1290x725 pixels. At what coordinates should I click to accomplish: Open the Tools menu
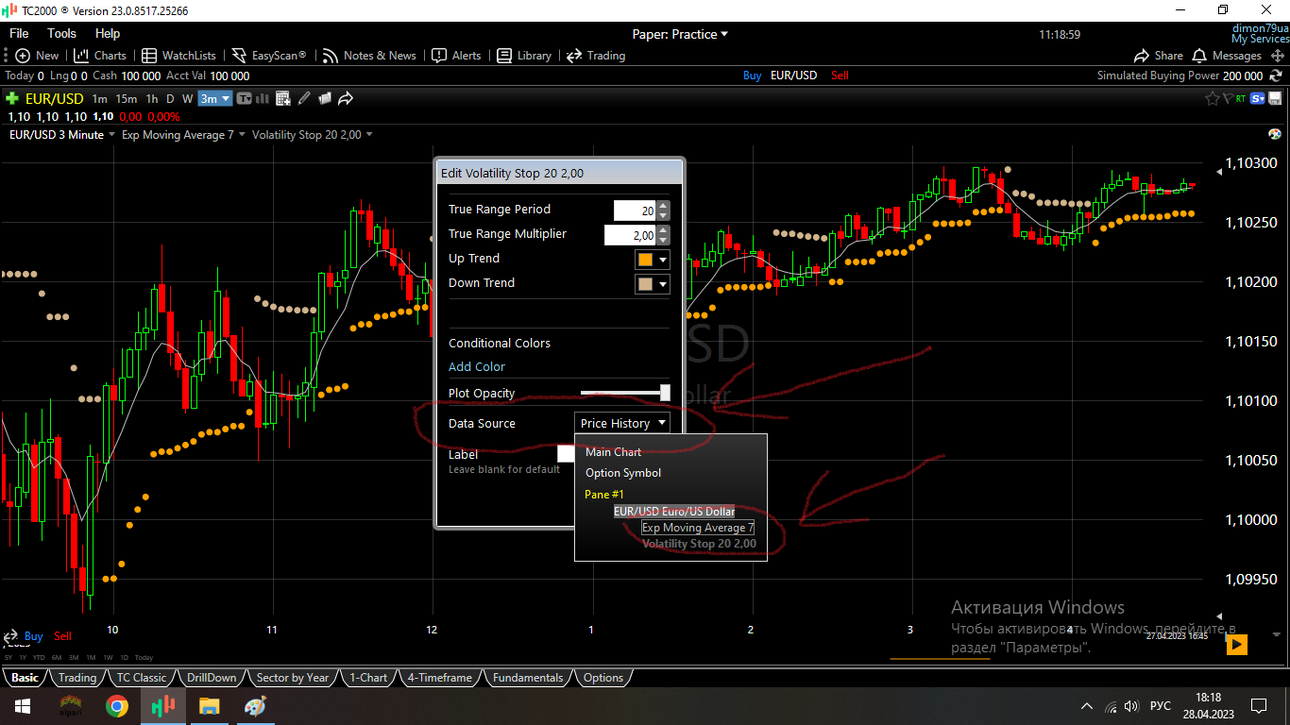(x=62, y=33)
